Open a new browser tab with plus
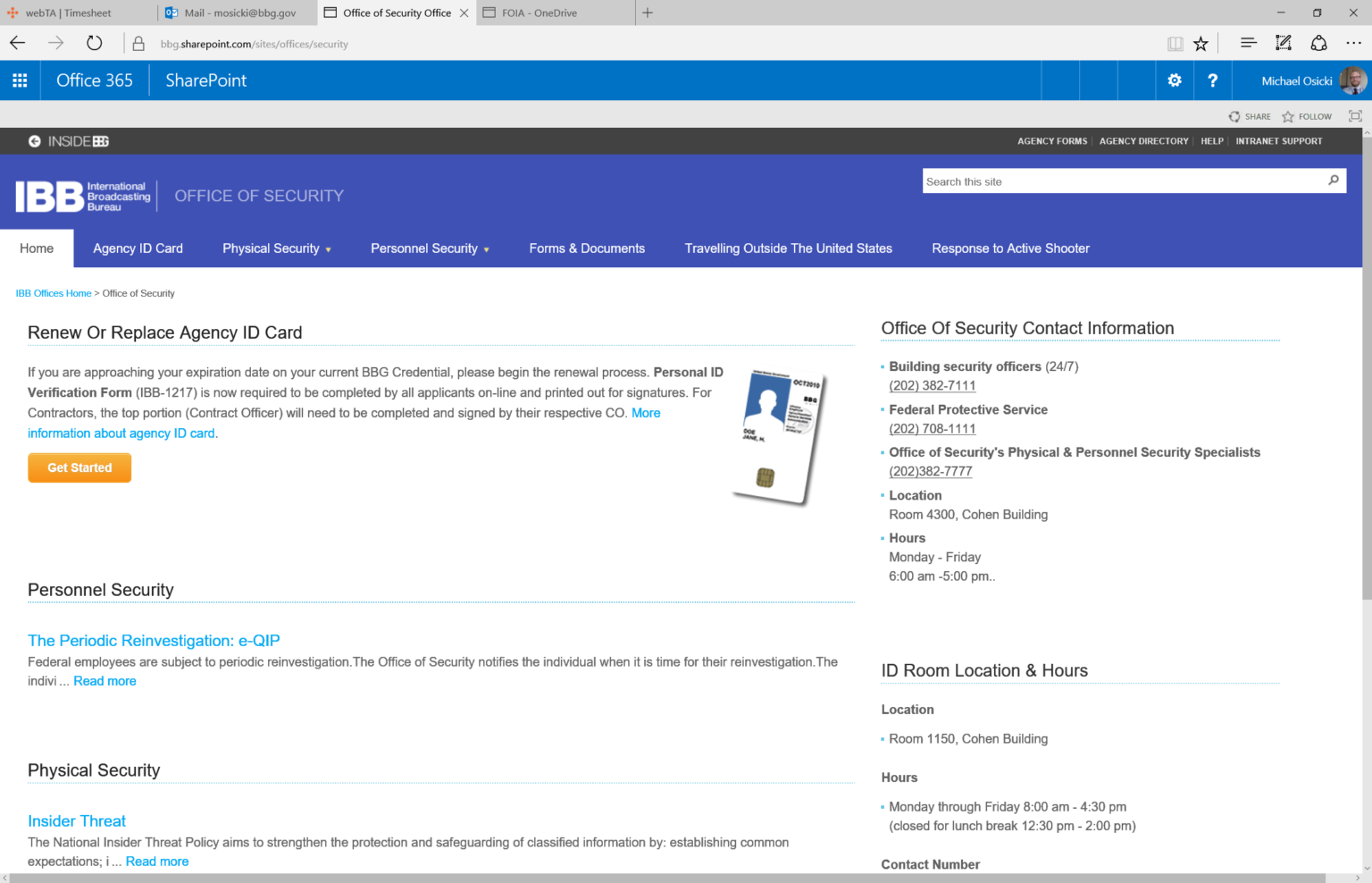The image size is (1372, 883). (x=648, y=13)
